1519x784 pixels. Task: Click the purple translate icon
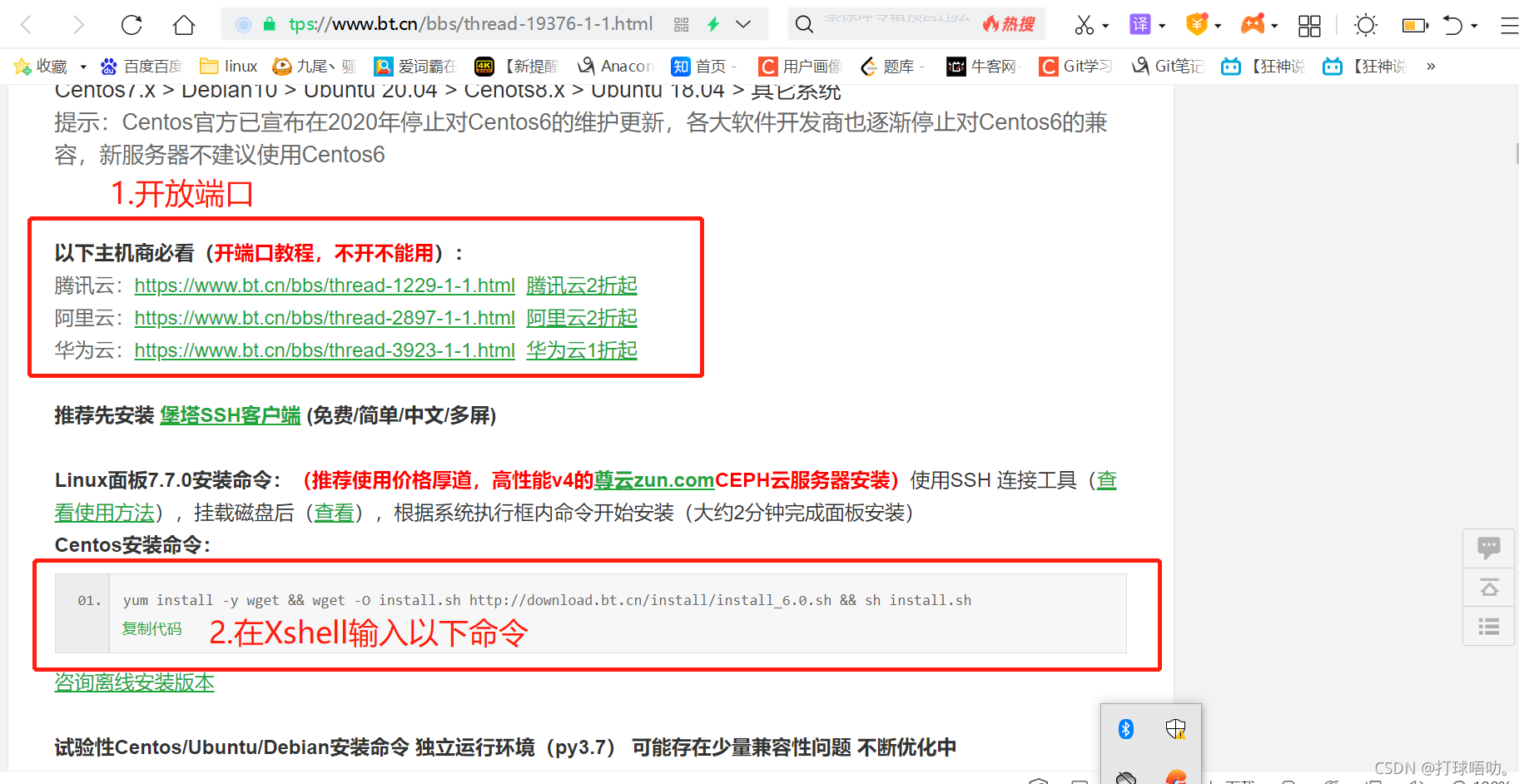pyautogui.click(x=1139, y=25)
